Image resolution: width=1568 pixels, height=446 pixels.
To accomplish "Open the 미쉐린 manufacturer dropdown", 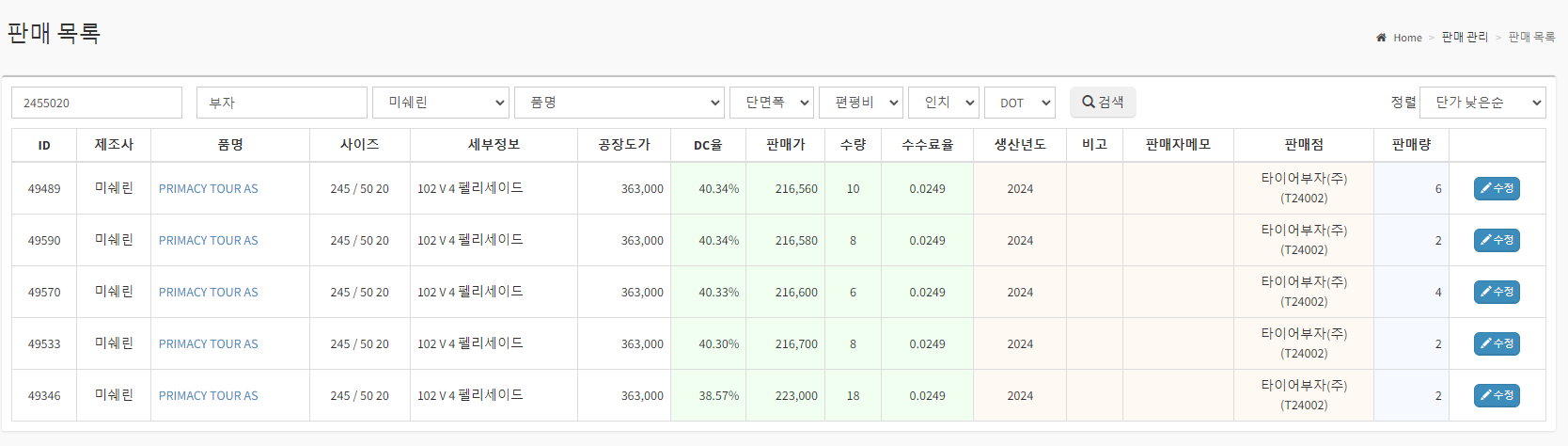I will (x=440, y=103).
